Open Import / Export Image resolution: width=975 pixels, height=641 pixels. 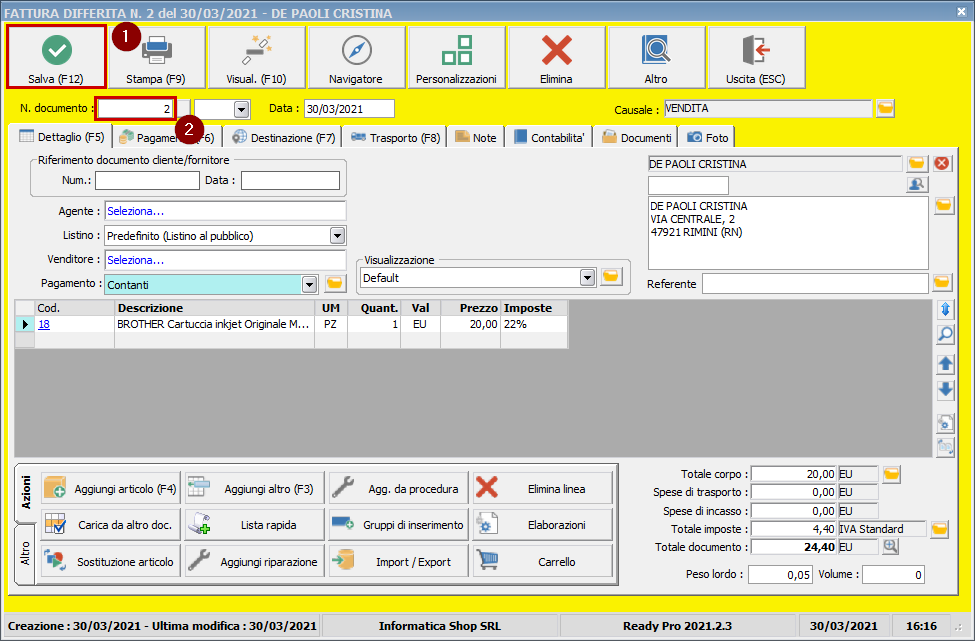[x=399, y=561]
